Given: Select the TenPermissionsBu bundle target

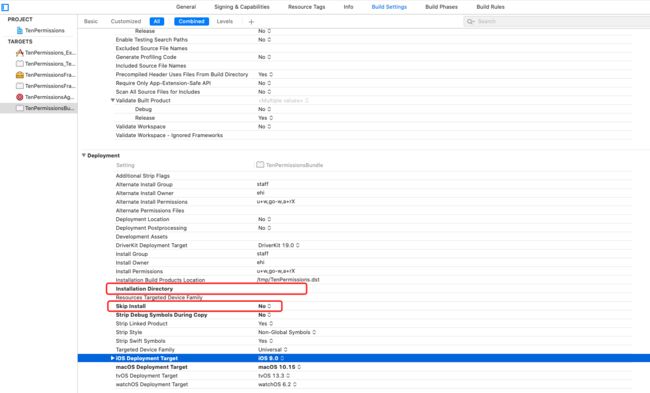Looking at the screenshot, I should tap(39, 108).
